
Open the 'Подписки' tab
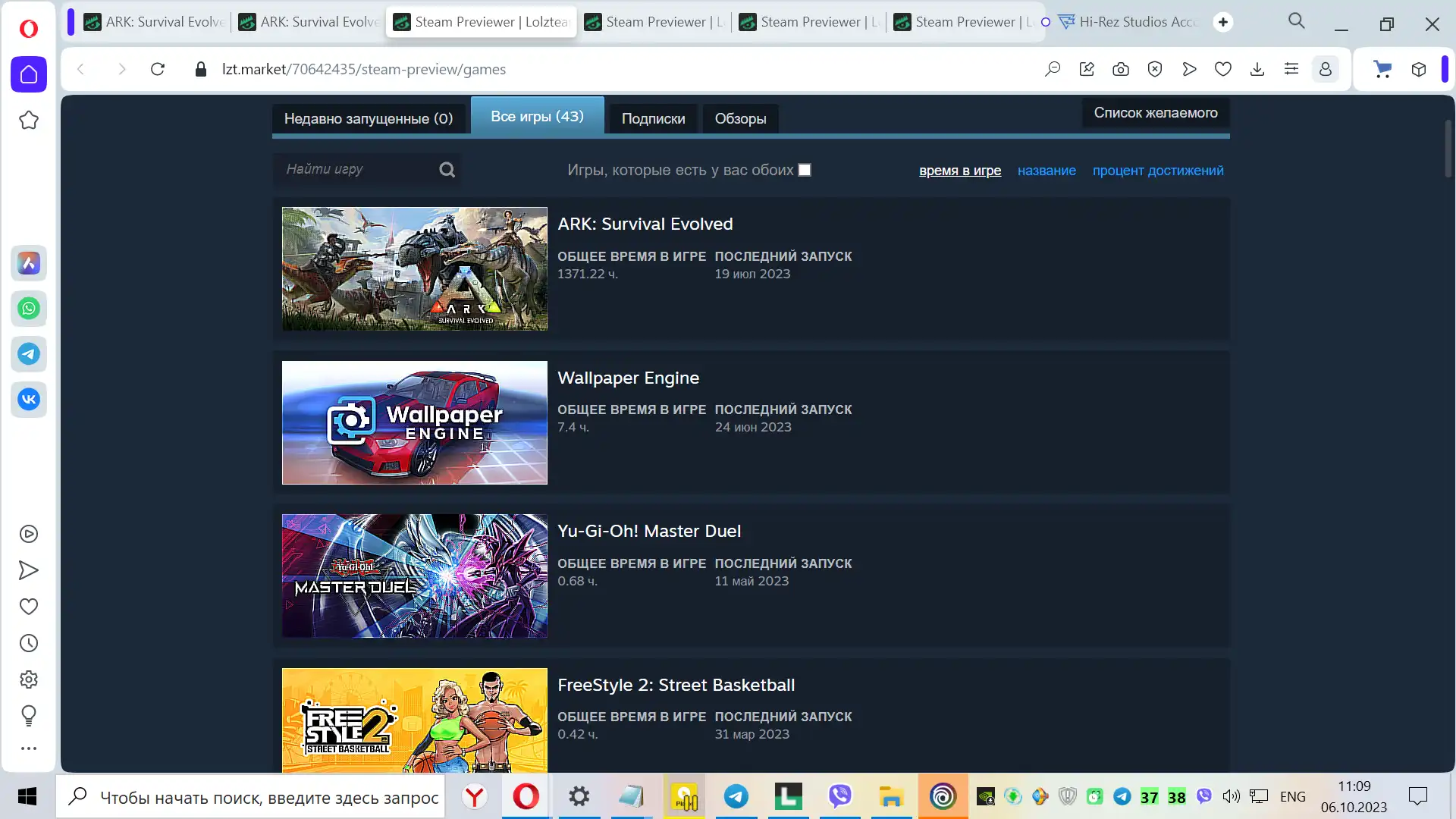(653, 118)
